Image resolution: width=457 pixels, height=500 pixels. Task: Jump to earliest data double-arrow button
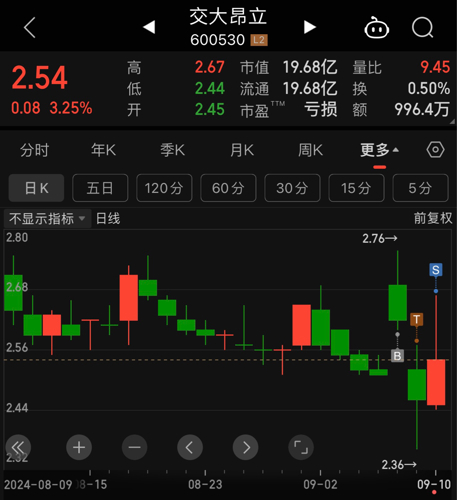18,447
